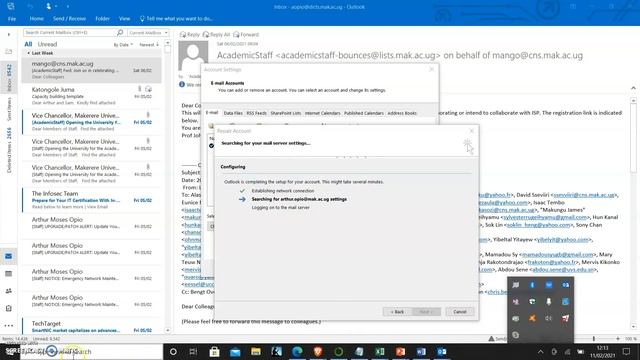Open Windows Security shield in tray overflow
640x360 pixels.
(532, 302)
